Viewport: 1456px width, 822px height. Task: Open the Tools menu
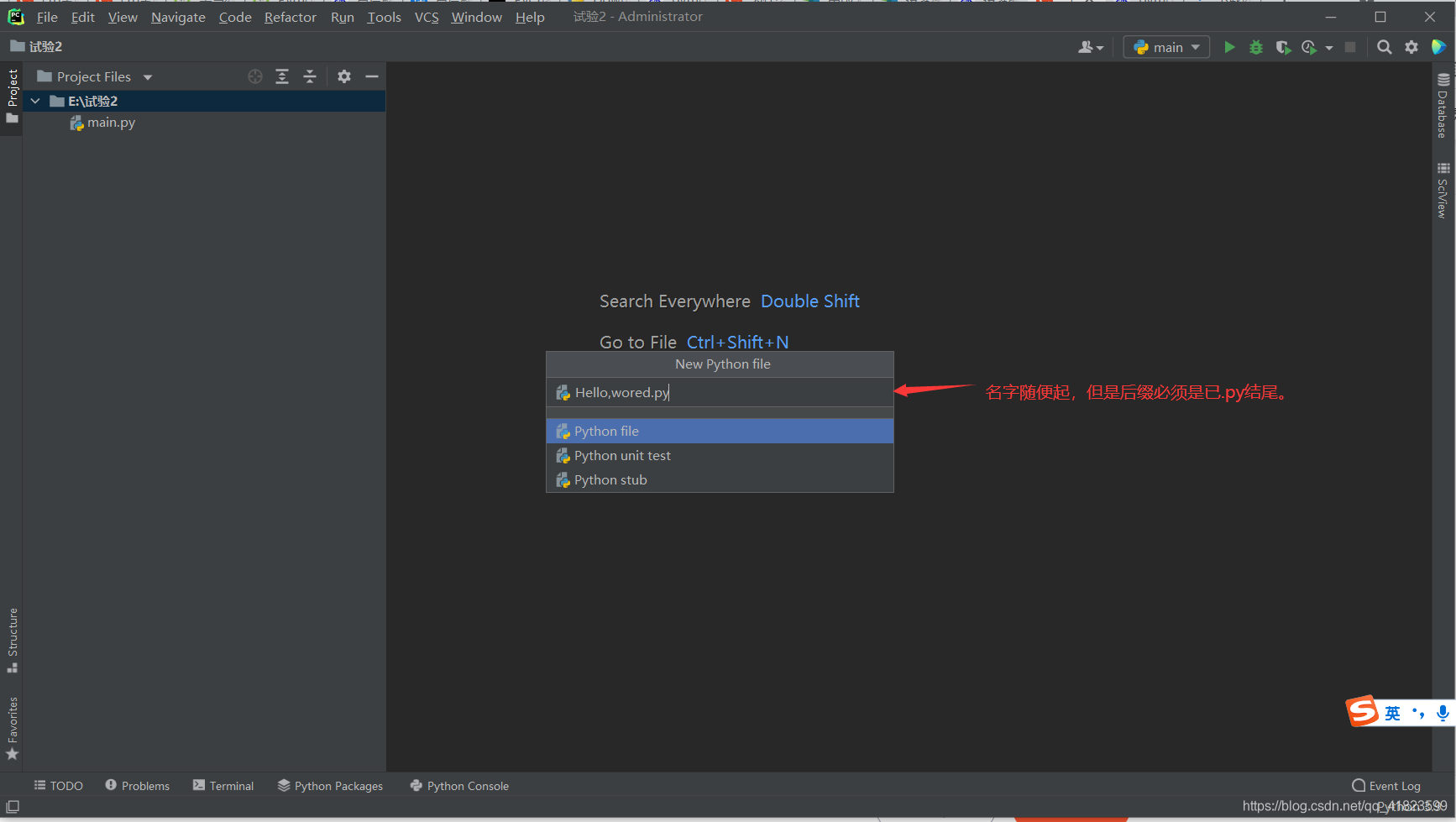pos(384,17)
